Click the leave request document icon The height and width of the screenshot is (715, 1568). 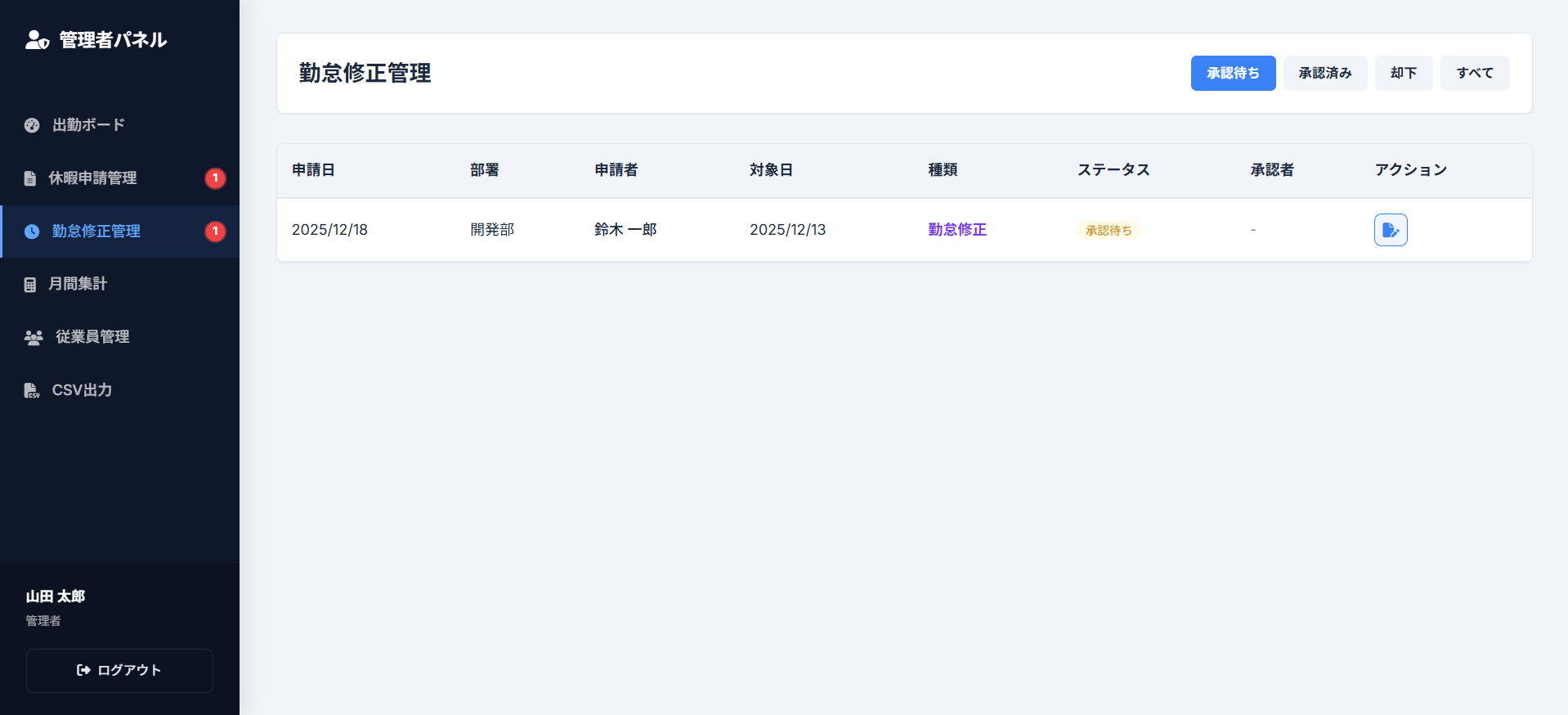(30, 178)
